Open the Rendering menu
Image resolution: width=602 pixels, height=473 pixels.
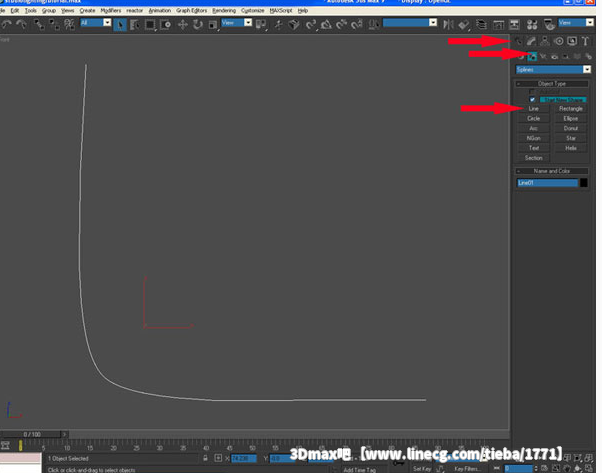point(224,10)
